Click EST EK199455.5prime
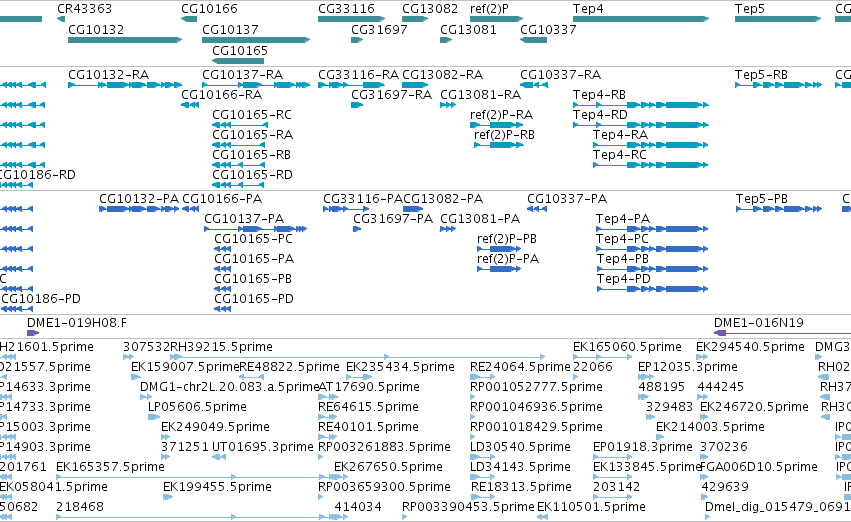 [218, 487]
